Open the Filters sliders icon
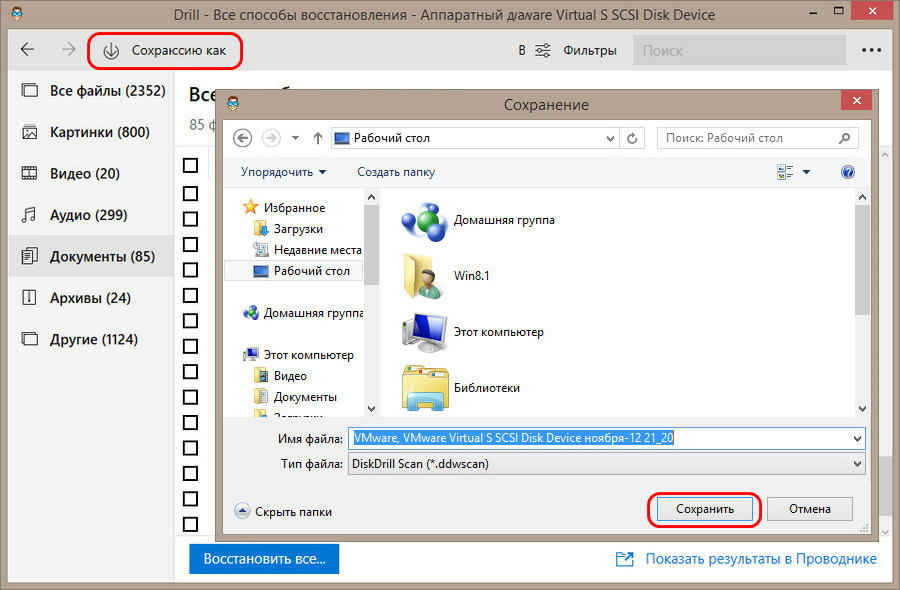 click(542, 51)
